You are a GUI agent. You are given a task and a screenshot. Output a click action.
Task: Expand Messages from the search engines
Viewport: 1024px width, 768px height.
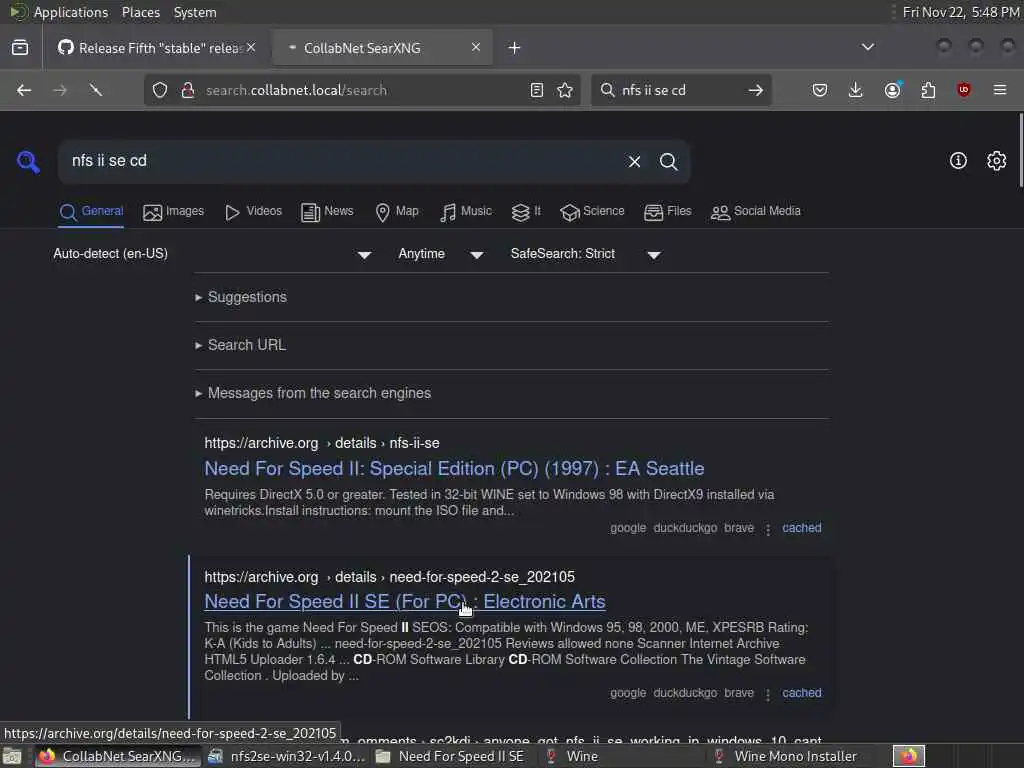click(313, 393)
